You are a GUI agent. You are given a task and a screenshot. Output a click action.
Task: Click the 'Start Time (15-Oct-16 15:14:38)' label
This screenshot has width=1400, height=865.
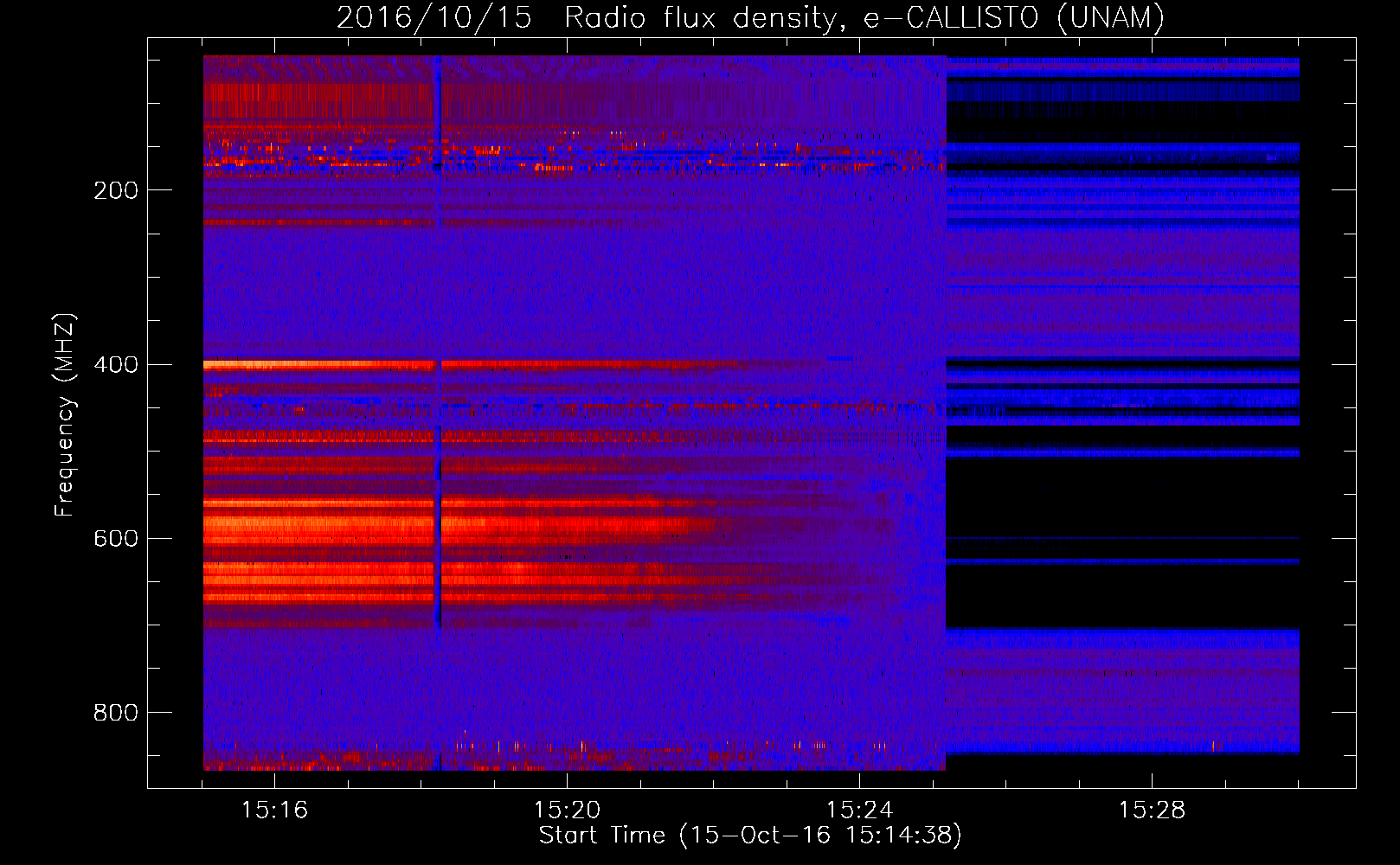[x=750, y=836]
